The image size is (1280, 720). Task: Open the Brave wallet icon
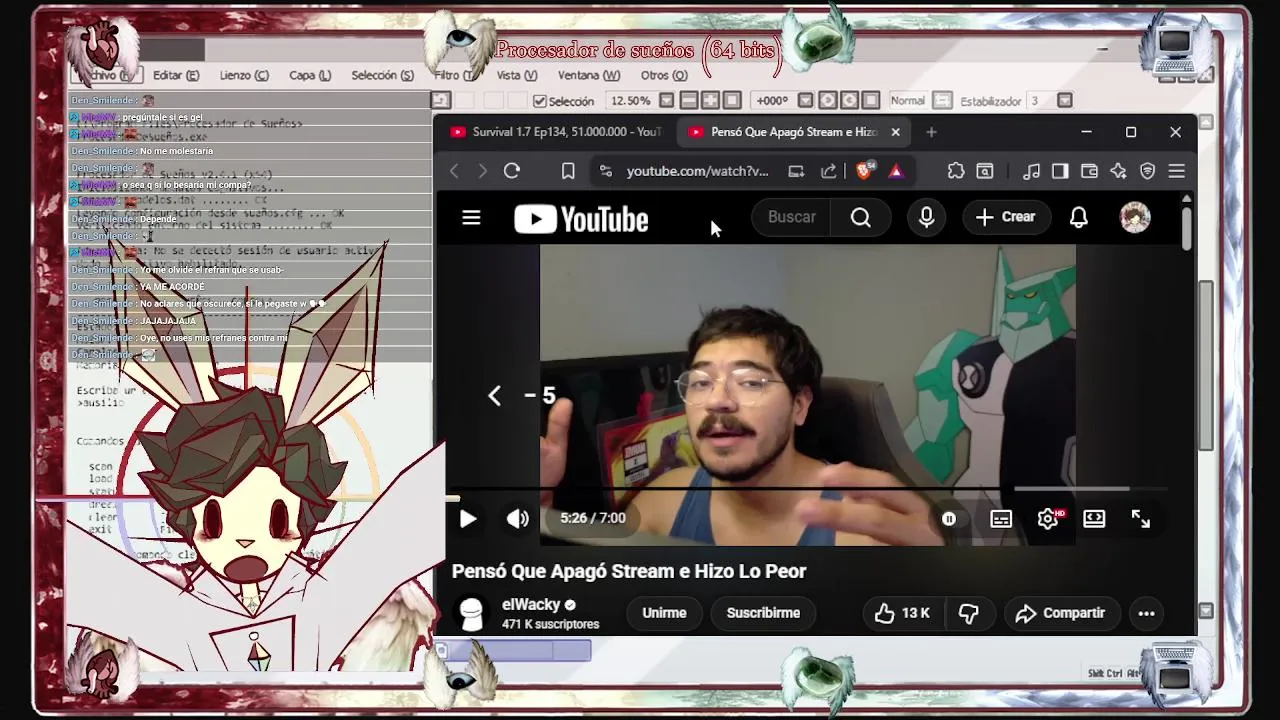1090,171
